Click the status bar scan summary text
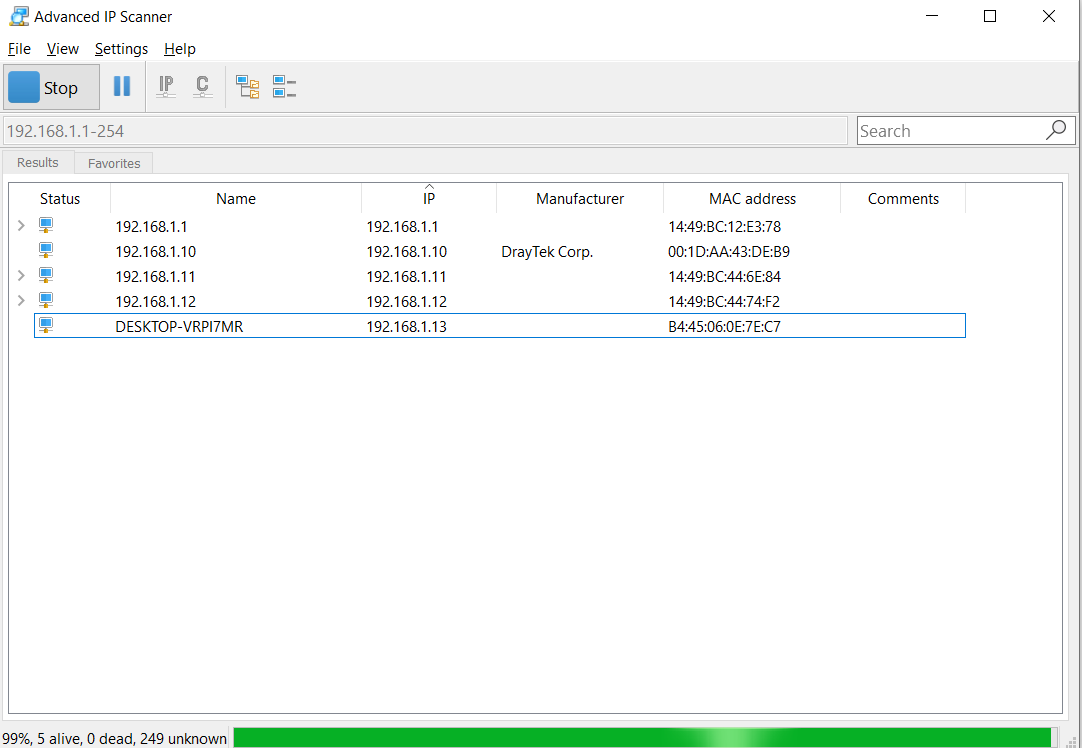The width and height of the screenshot is (1082, 748). point(115,738)
